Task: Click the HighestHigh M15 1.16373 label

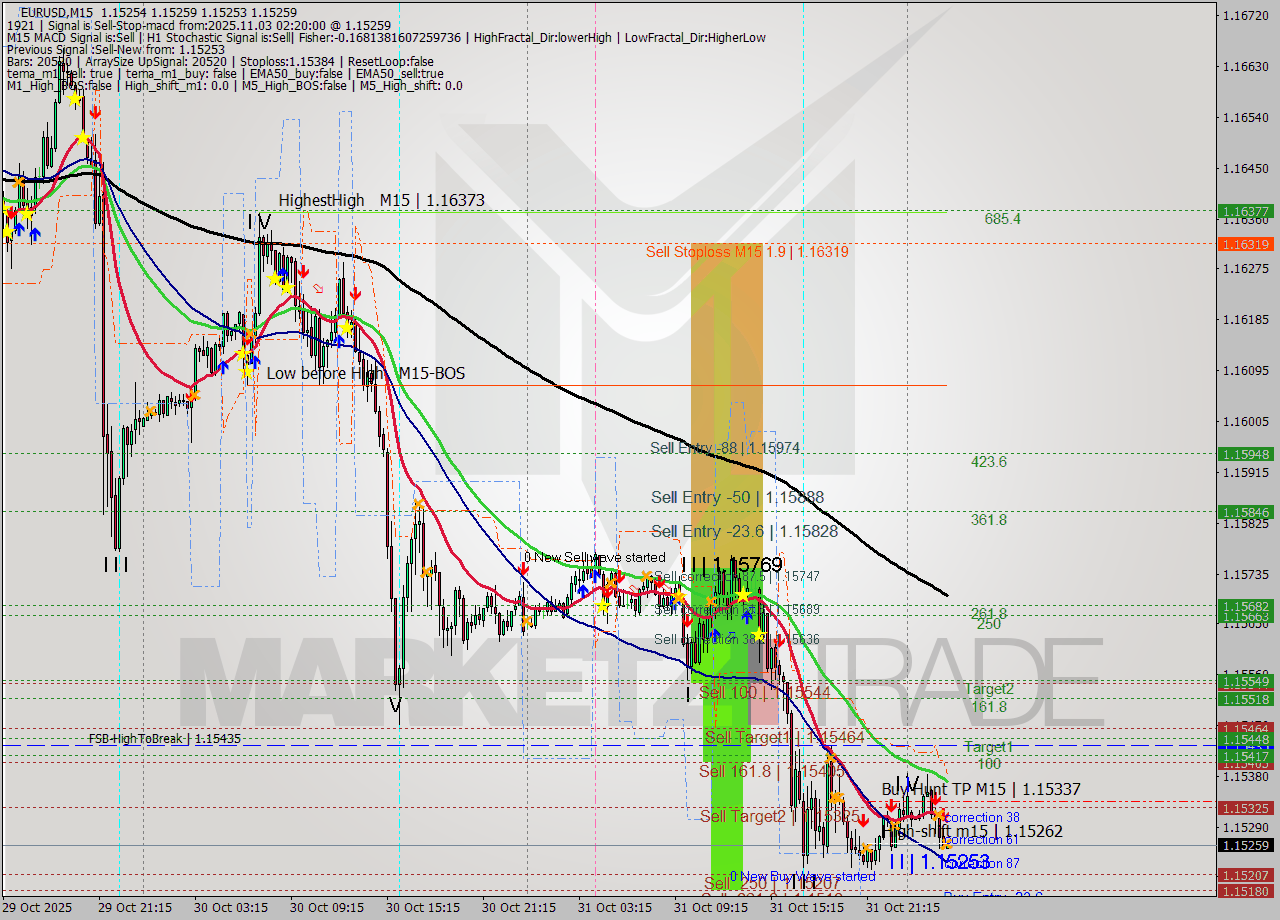Action: point(382,200)
